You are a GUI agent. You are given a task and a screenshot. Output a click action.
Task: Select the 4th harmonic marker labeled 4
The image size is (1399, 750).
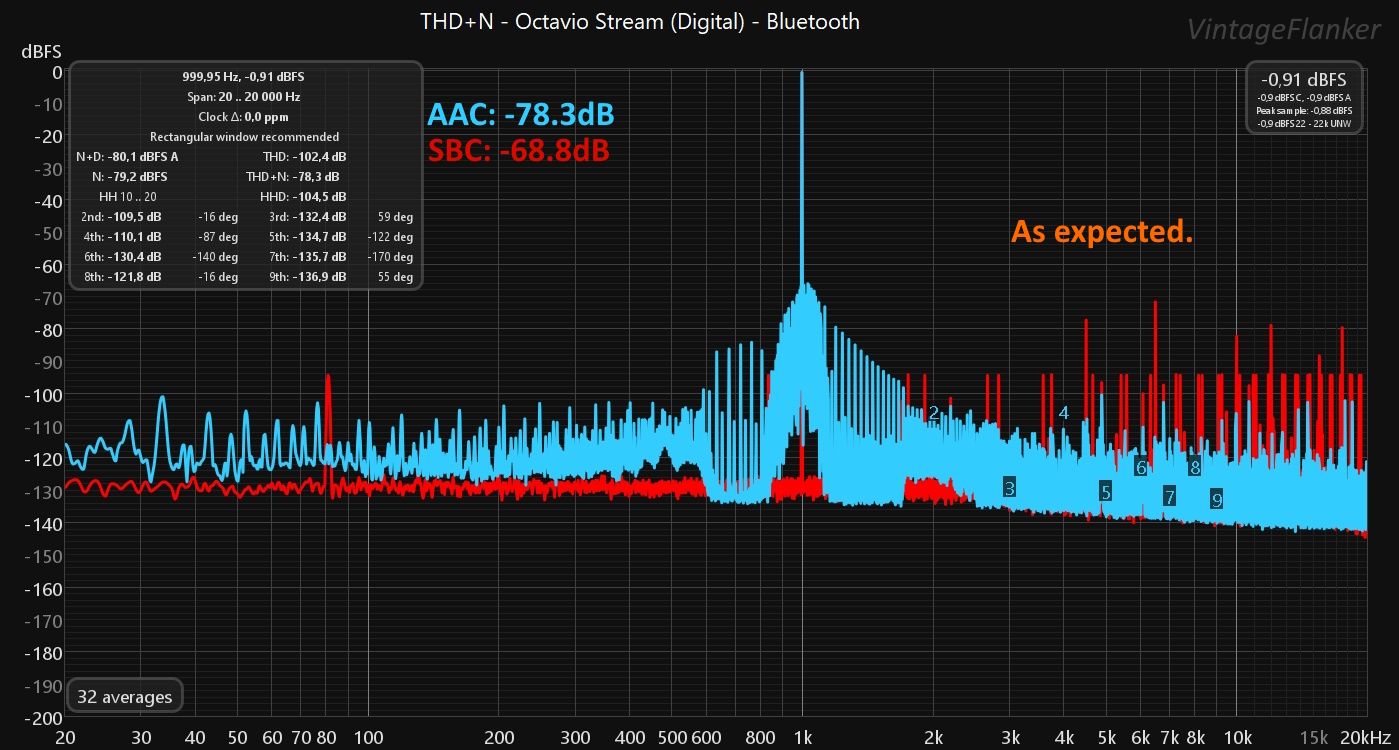coord(1064,413)
